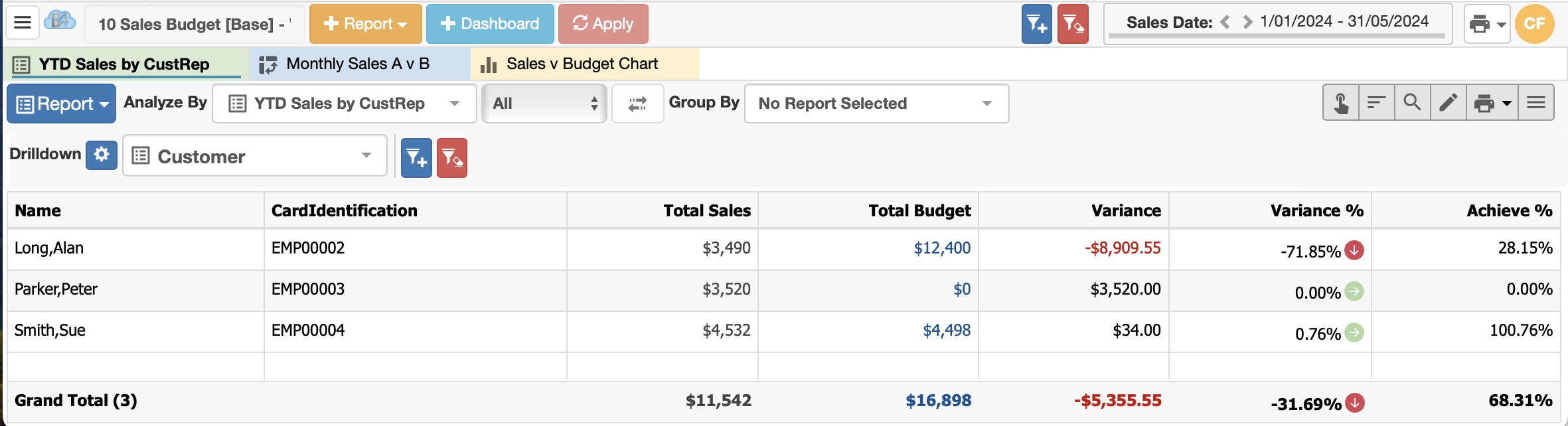Switch to Monthly Sales A v B tab

click(359, 64)
